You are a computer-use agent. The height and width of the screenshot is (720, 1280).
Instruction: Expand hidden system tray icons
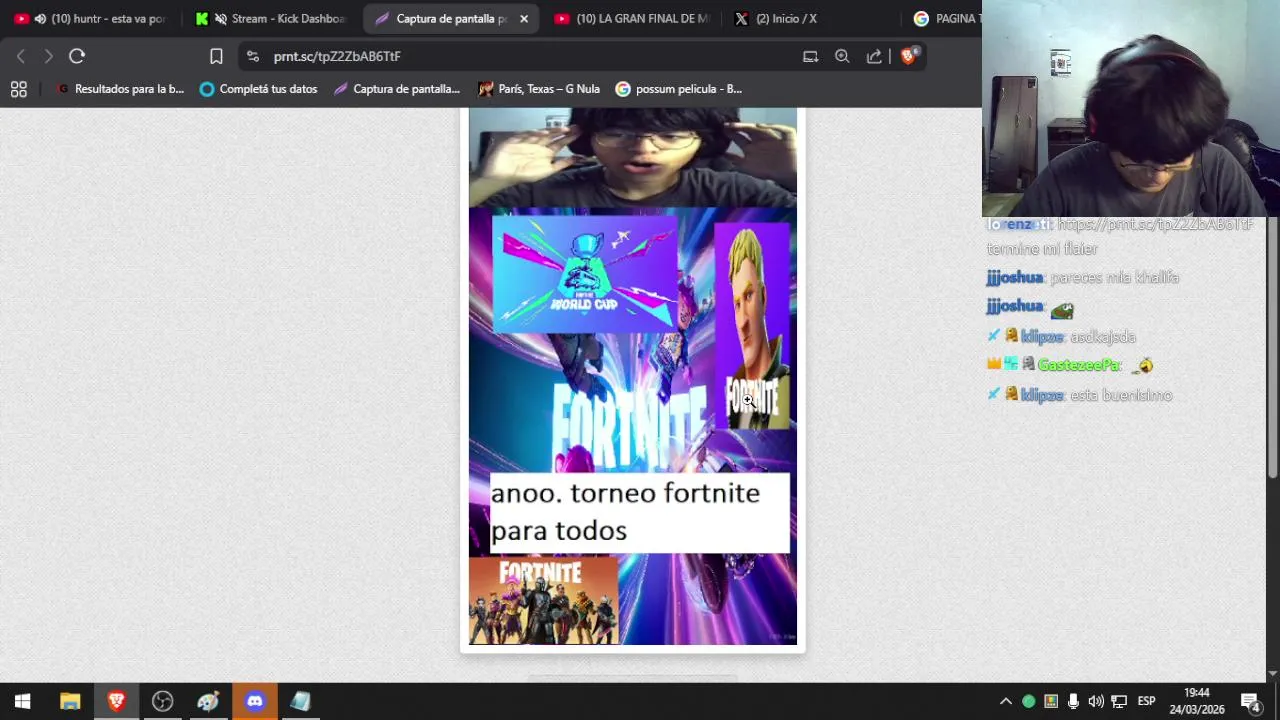(1006, 701)
